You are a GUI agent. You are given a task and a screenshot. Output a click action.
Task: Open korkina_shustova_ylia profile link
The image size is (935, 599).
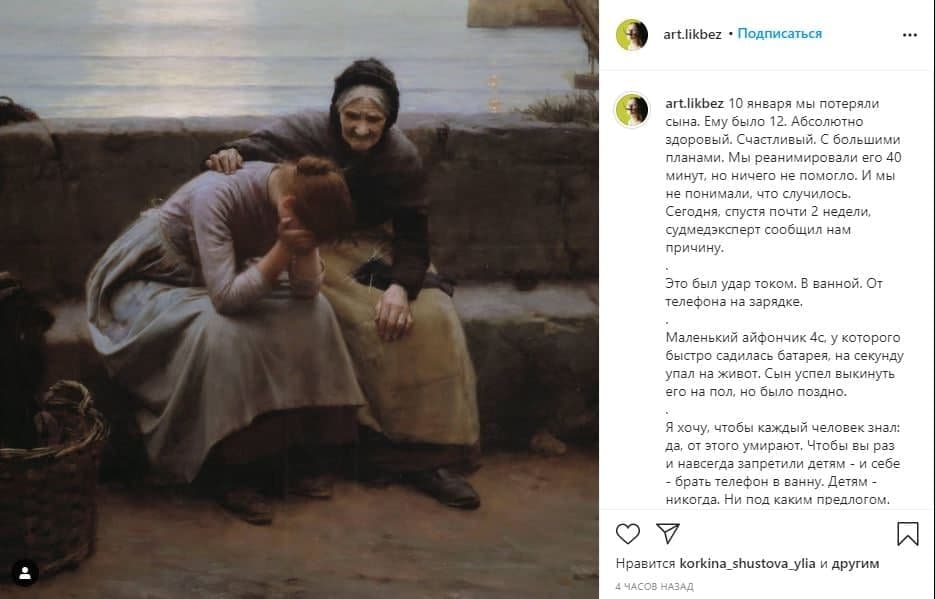(747, 563)
